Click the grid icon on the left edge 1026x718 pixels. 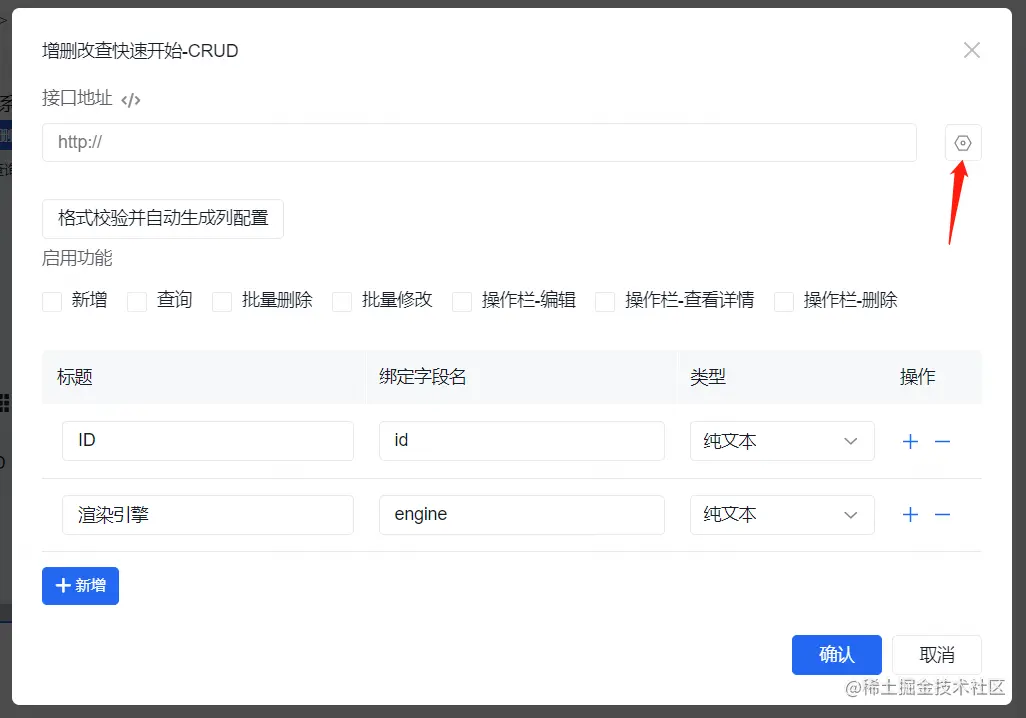click(x=6, y=402)
